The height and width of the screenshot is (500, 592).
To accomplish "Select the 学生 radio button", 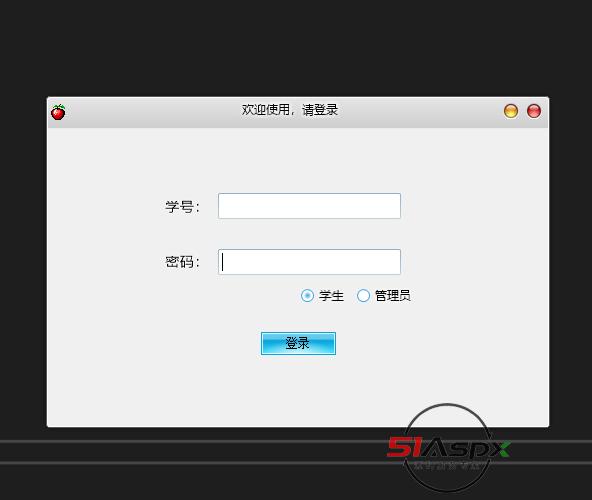I will (x=307, y=295).
